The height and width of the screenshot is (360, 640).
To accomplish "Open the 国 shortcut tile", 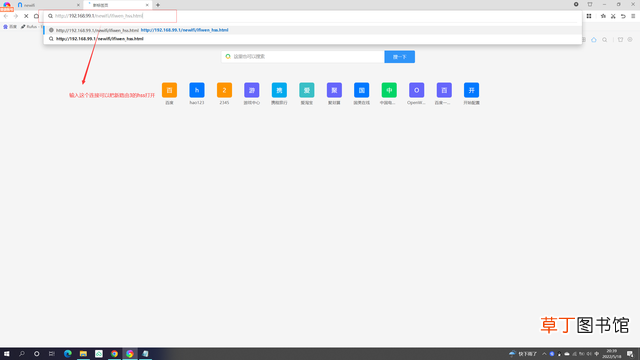I will [x=362, y=90].
